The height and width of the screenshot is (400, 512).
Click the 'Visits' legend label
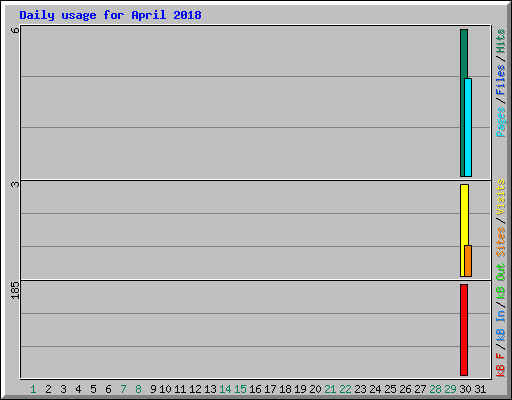(x=501, y=198)
